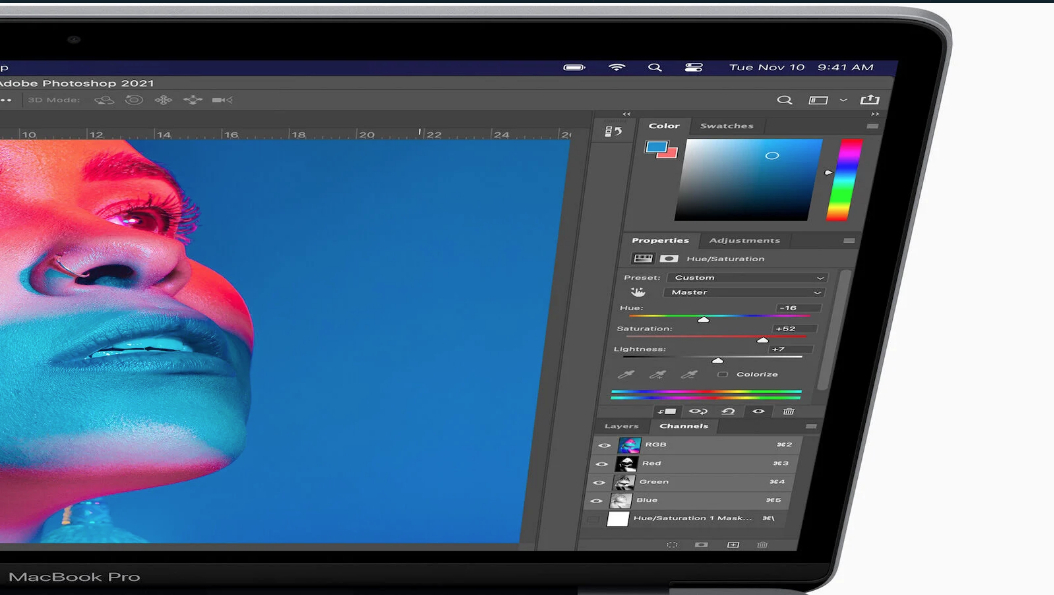Viewport: 1054px width, 595px height.
Task: Click the 3D orbit camera icon
Action: 104,100
